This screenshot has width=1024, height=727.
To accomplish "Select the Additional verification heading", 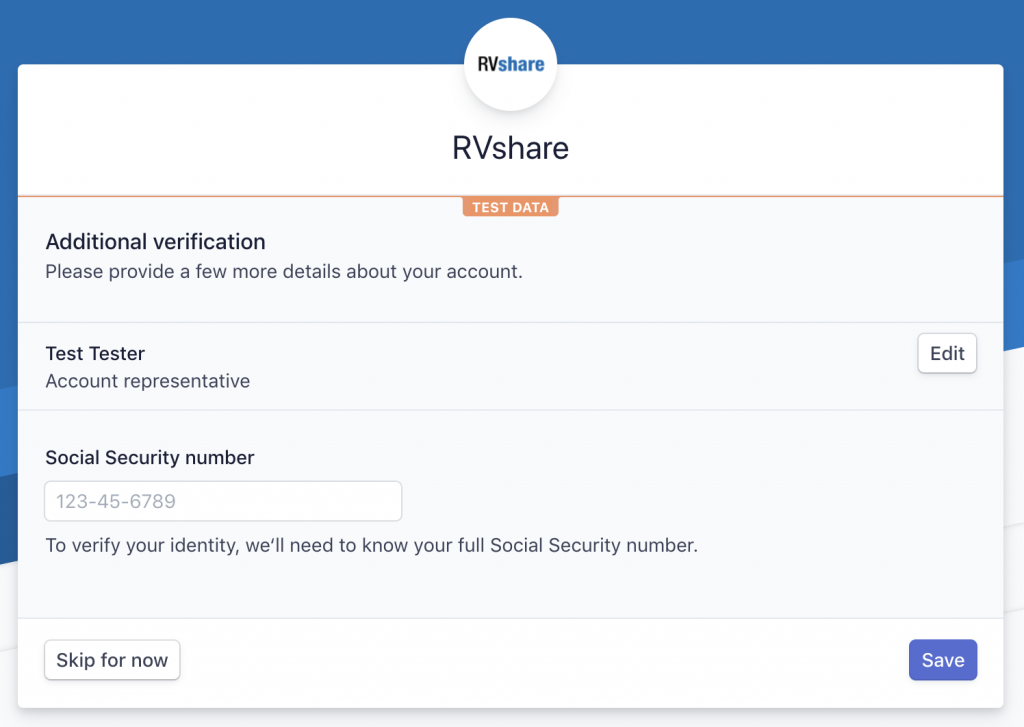I will point(155,242).
